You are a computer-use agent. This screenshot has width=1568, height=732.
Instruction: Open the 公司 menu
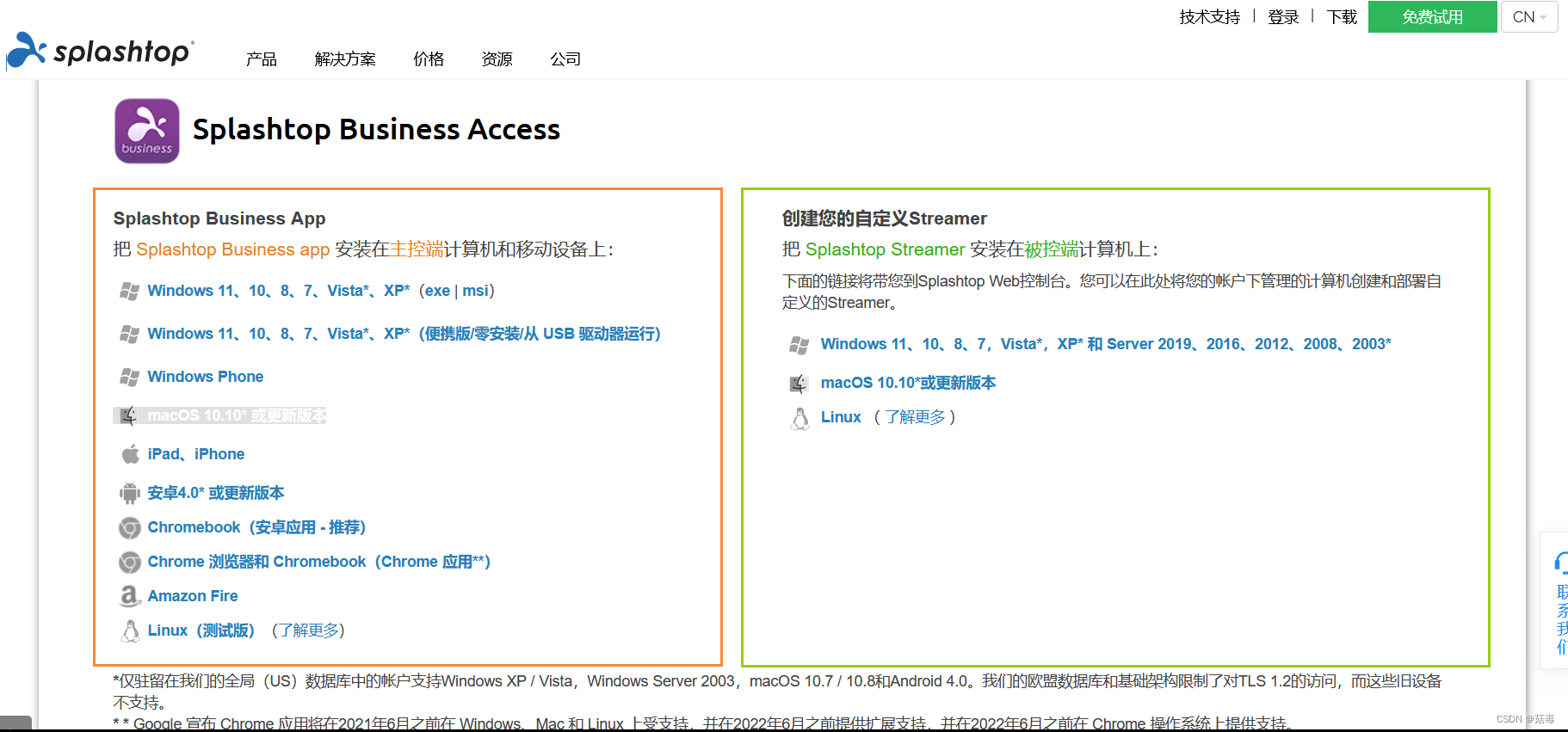[x=565, y=59]
